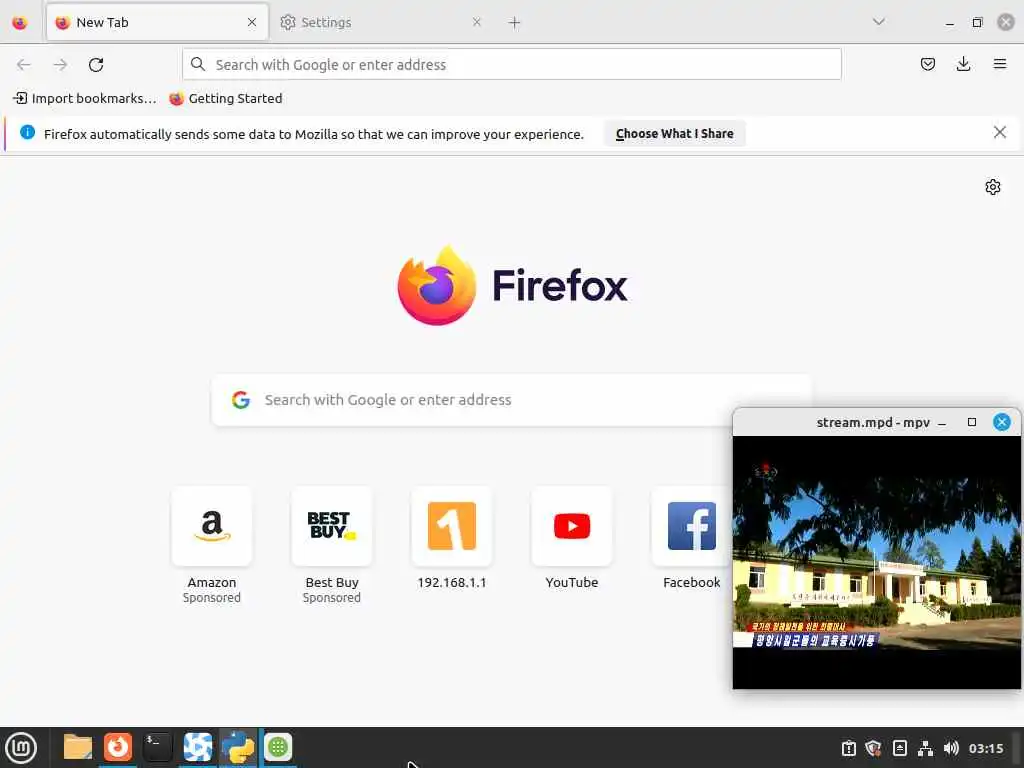
Task: Open the Downloads panel icon
Action: coord(963,64)
